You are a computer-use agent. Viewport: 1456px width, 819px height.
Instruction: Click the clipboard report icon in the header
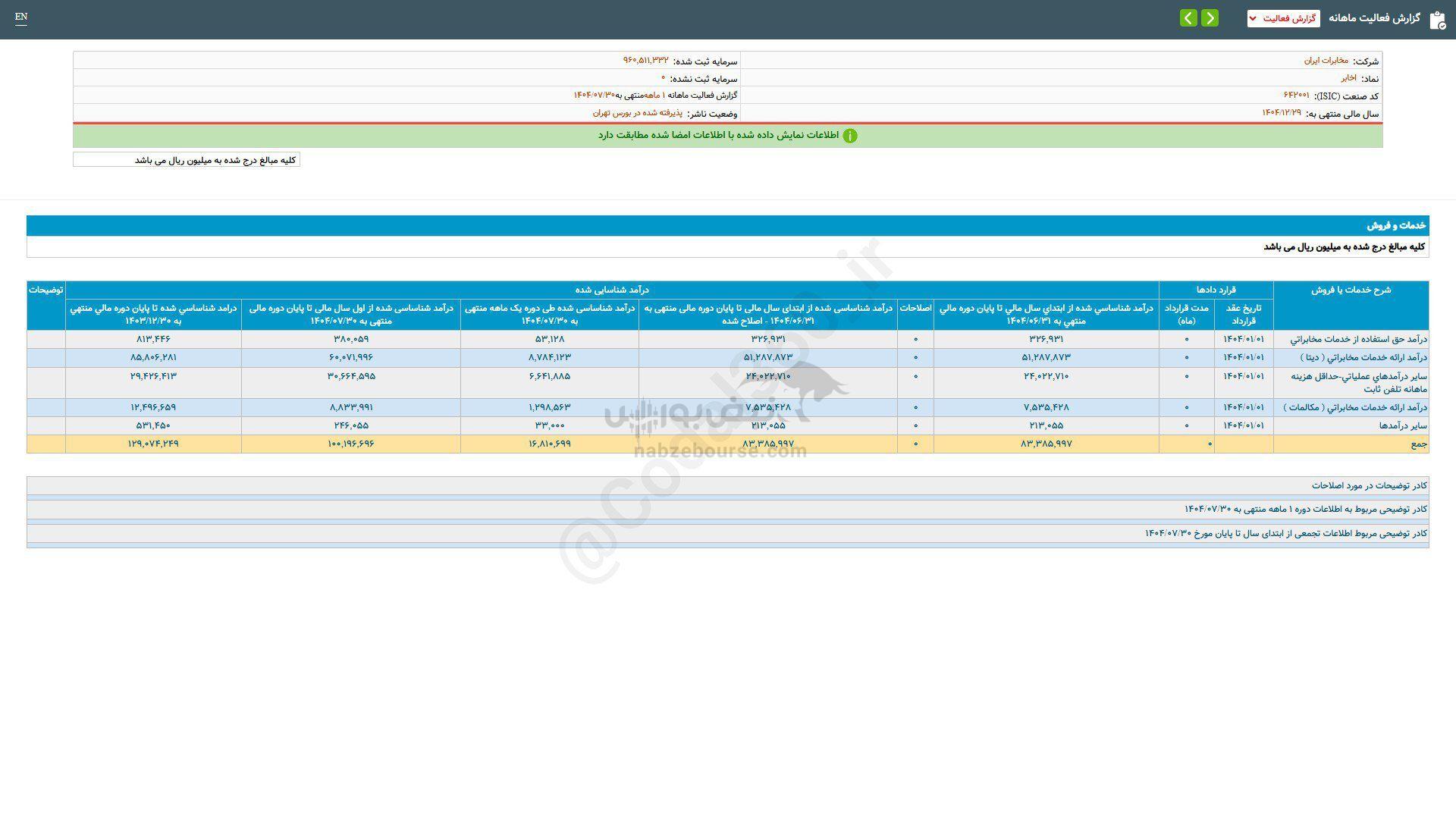[x=1437, y=20]
